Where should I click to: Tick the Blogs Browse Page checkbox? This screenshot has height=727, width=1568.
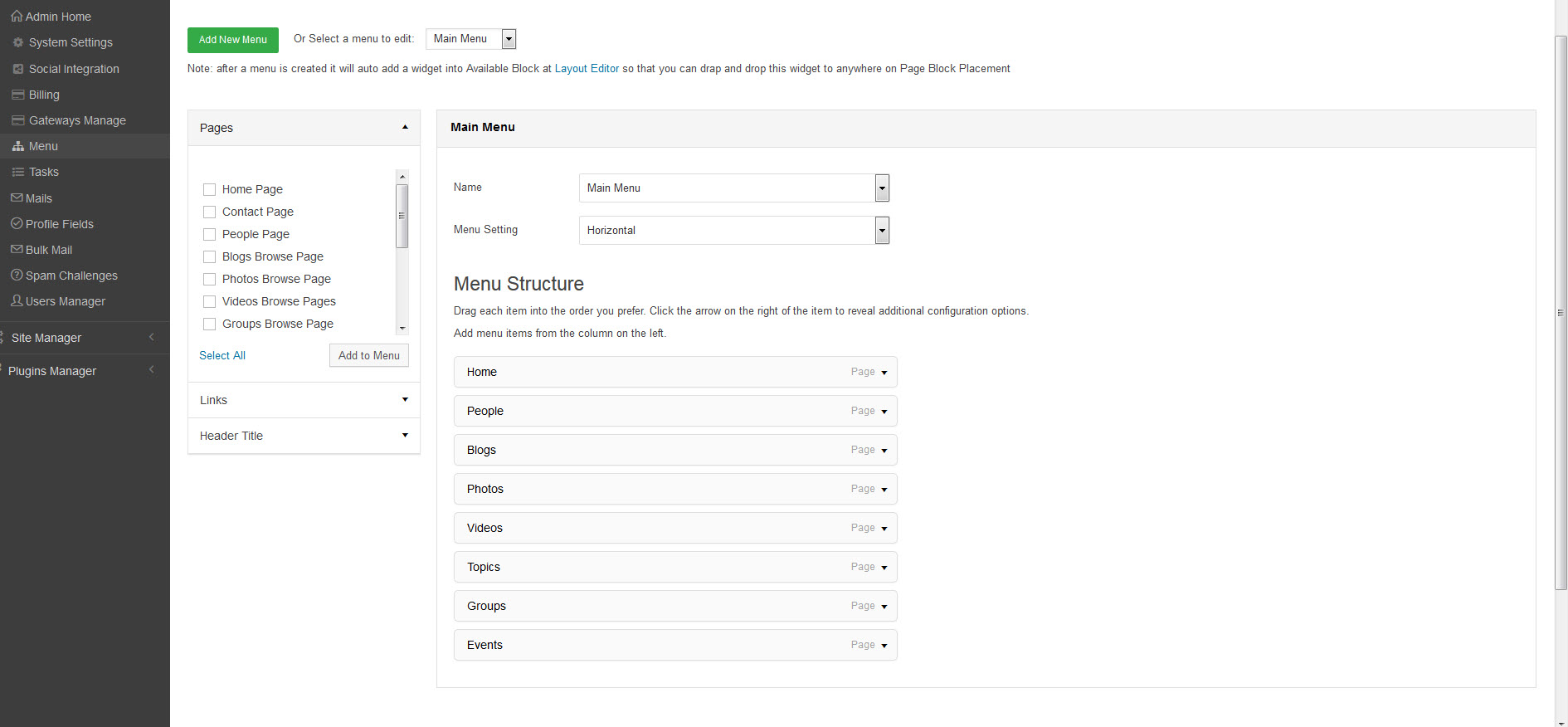pos(210,257)
